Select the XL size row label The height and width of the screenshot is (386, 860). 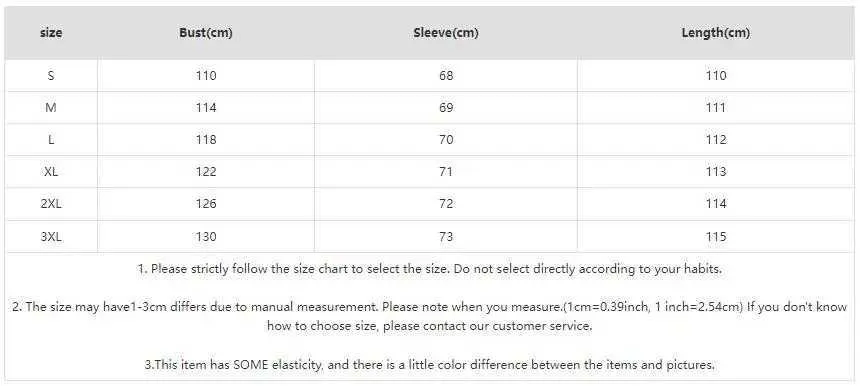pos(51,172)
